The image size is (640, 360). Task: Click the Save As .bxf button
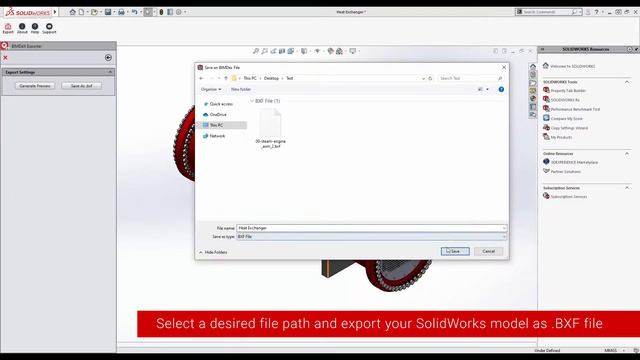[x=82, y=86]
